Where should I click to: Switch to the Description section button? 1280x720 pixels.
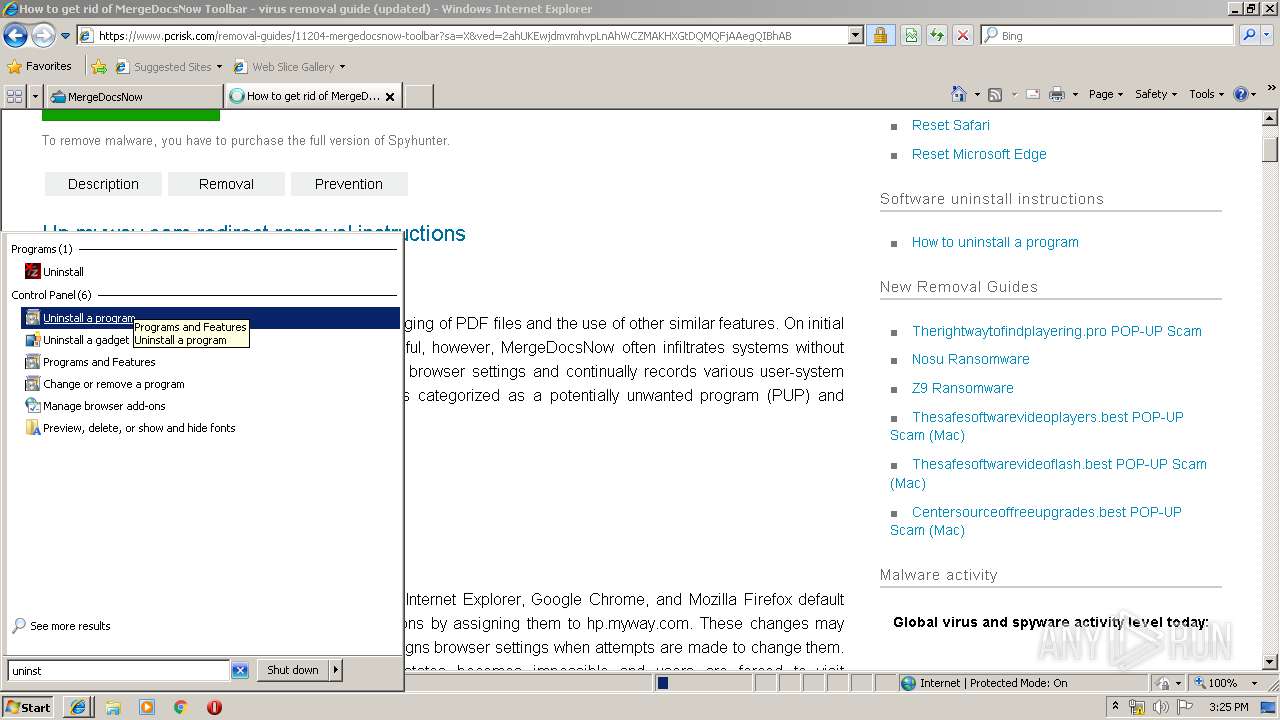(103, 184)
